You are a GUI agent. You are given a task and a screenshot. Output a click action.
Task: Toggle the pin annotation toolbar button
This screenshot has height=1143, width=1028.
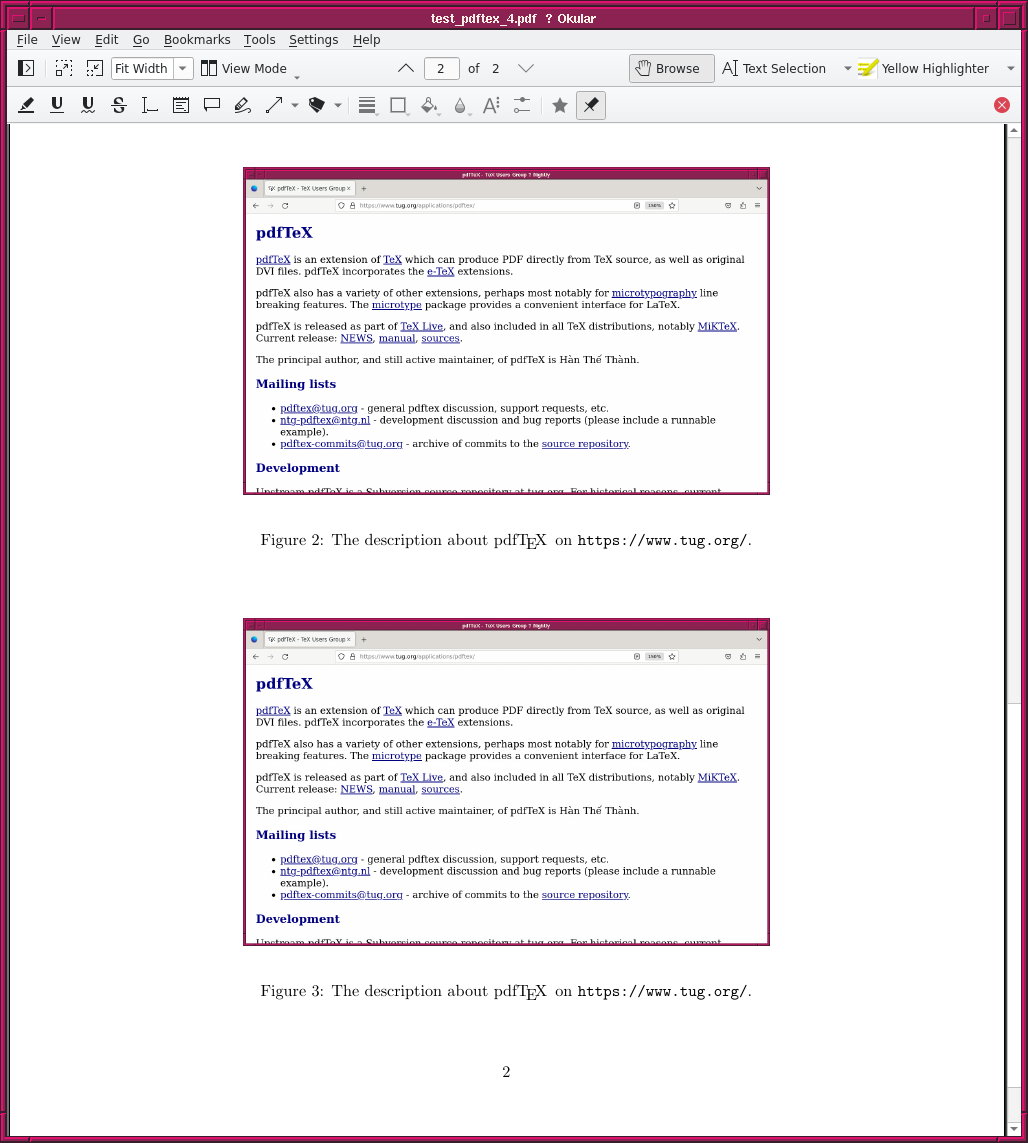click(591, 105)
